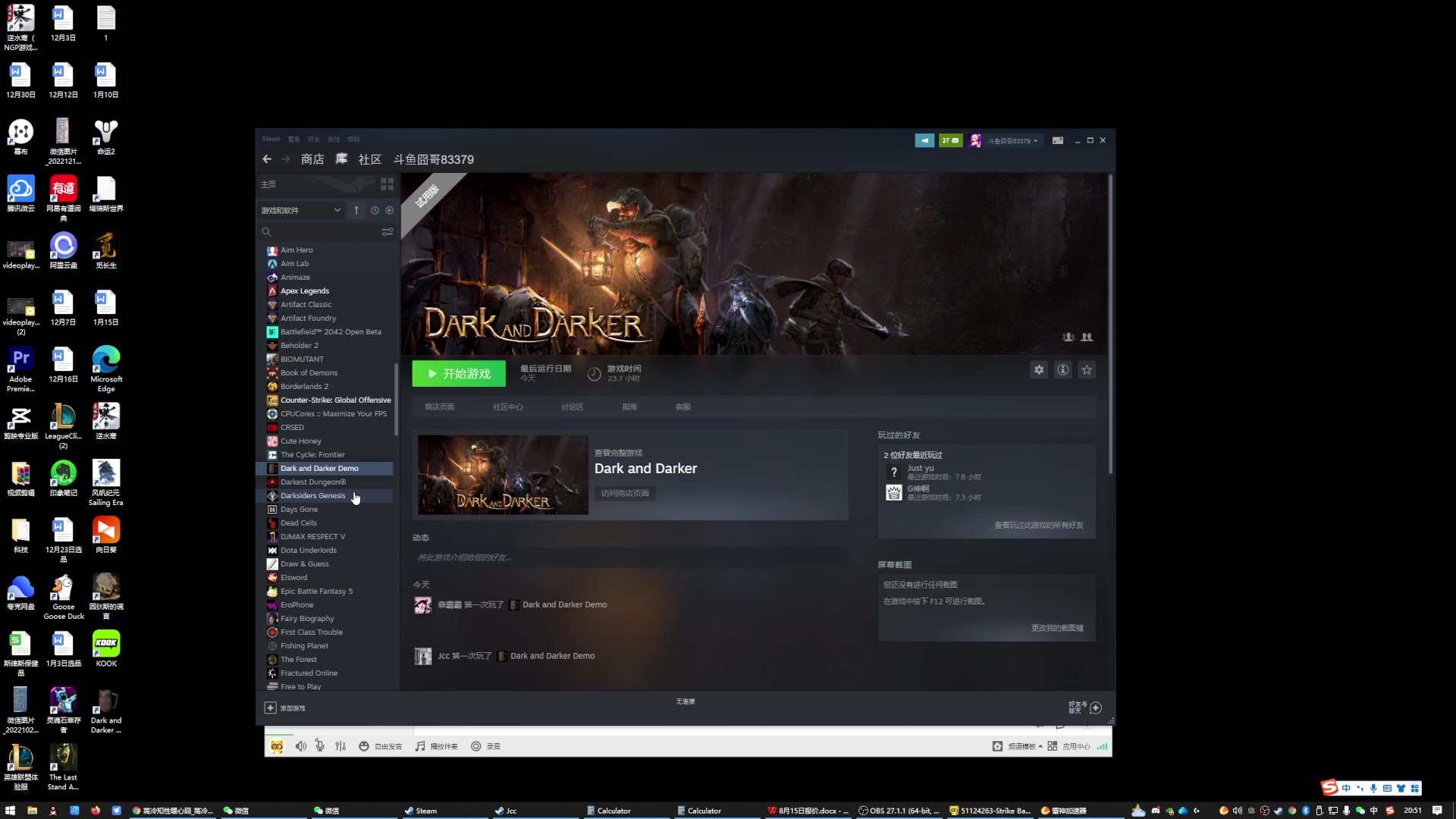Switch library to grid collections view icon
The height and width of the screenshot is (819, 1456).
click(x=387, y=184)
